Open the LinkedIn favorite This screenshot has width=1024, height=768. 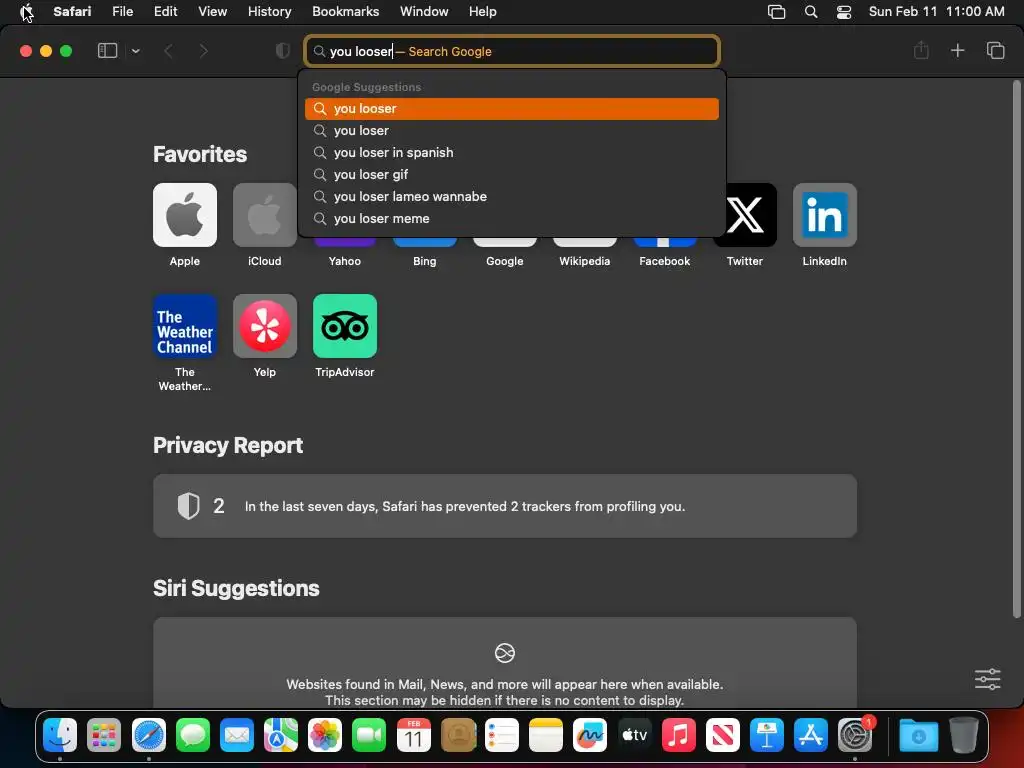pyautogui.click(x=825, y=215)
